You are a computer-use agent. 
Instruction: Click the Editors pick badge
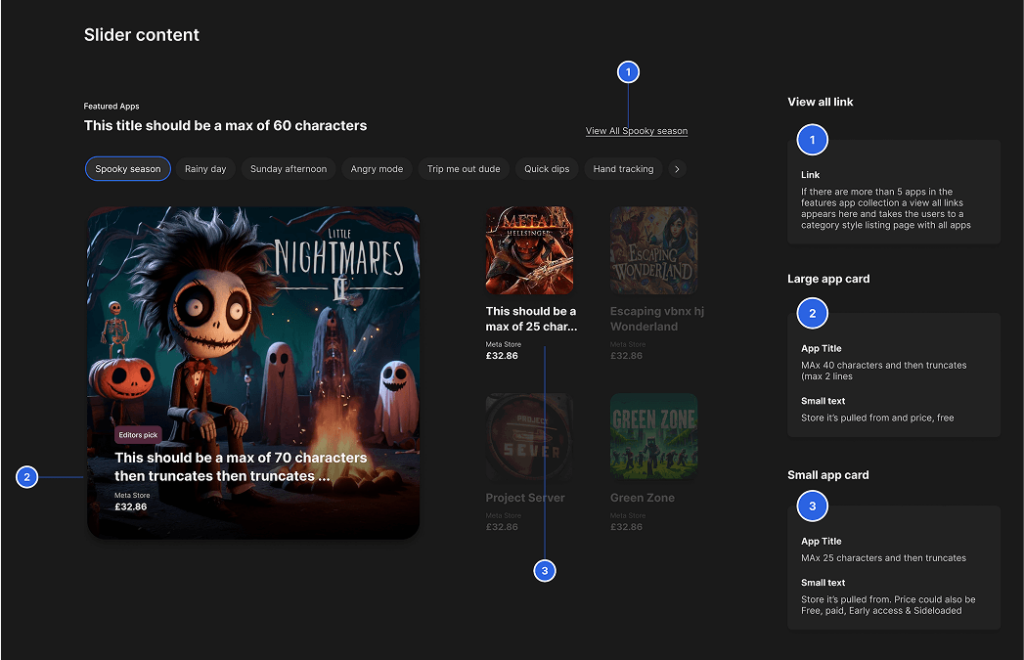click(138, 435)
